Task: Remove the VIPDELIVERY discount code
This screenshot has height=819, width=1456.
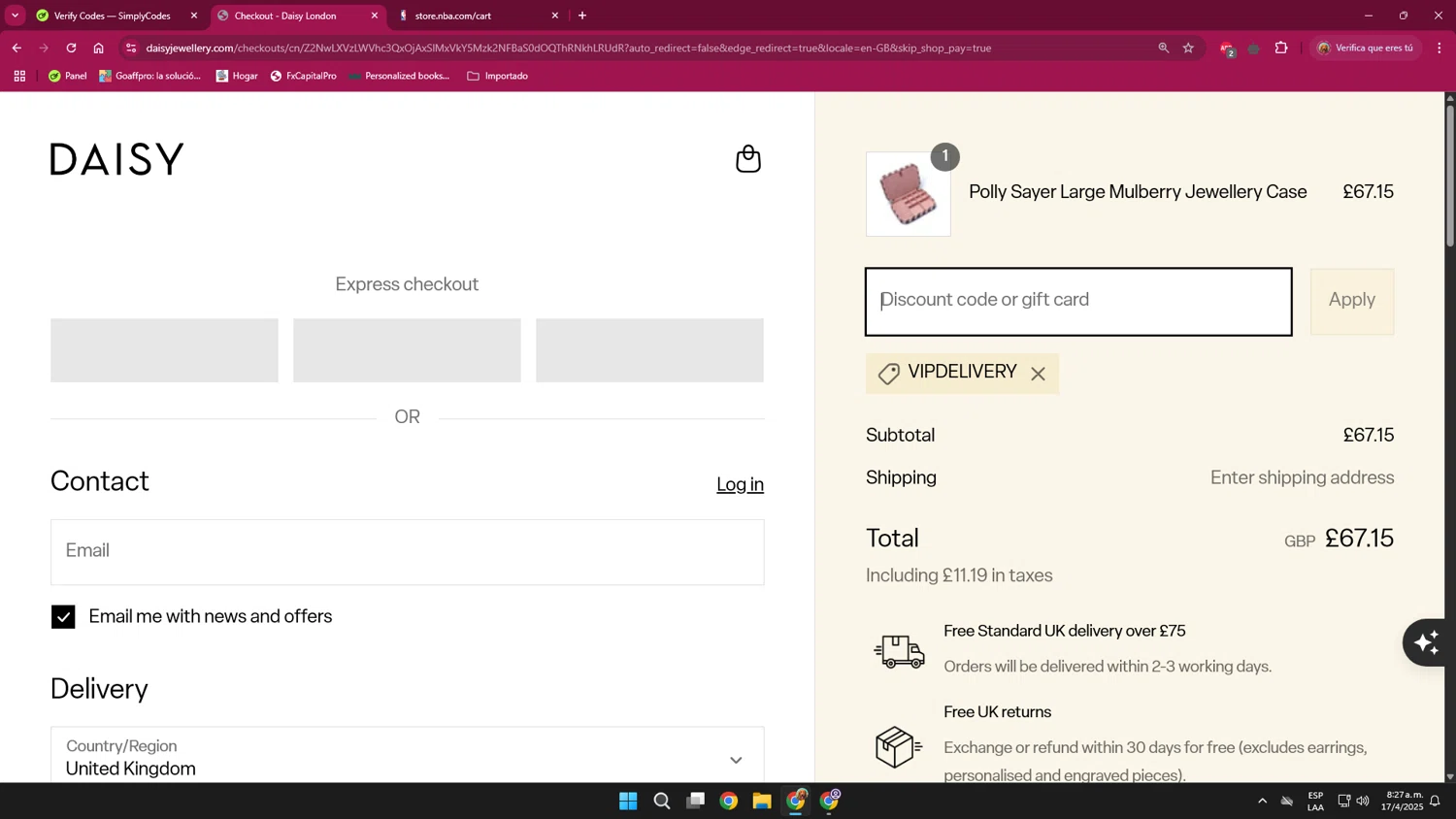Action: [x=1038, y=374]
